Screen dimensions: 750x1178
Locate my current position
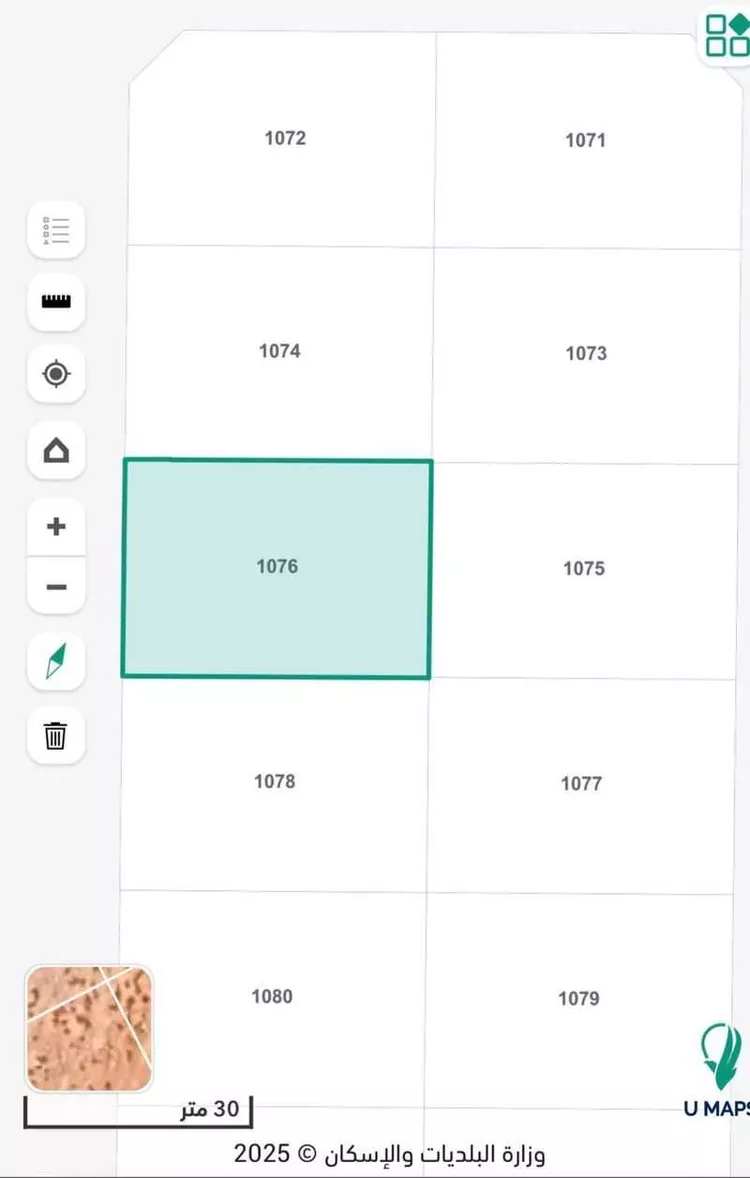pos(56,374)
